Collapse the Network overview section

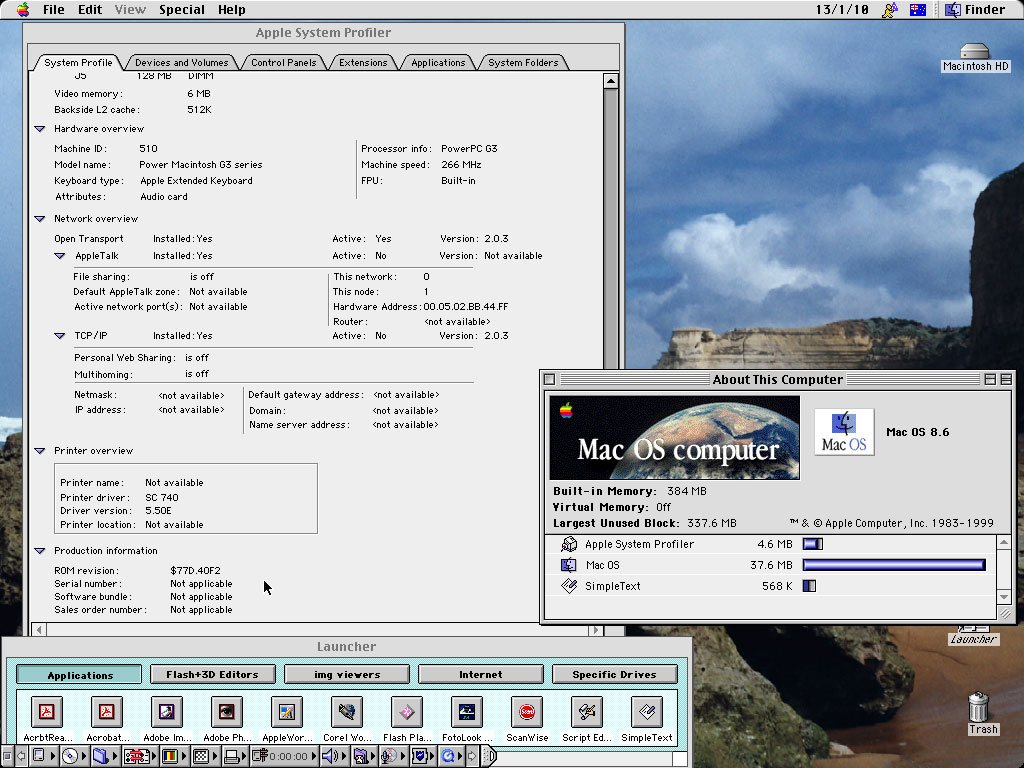40,219
